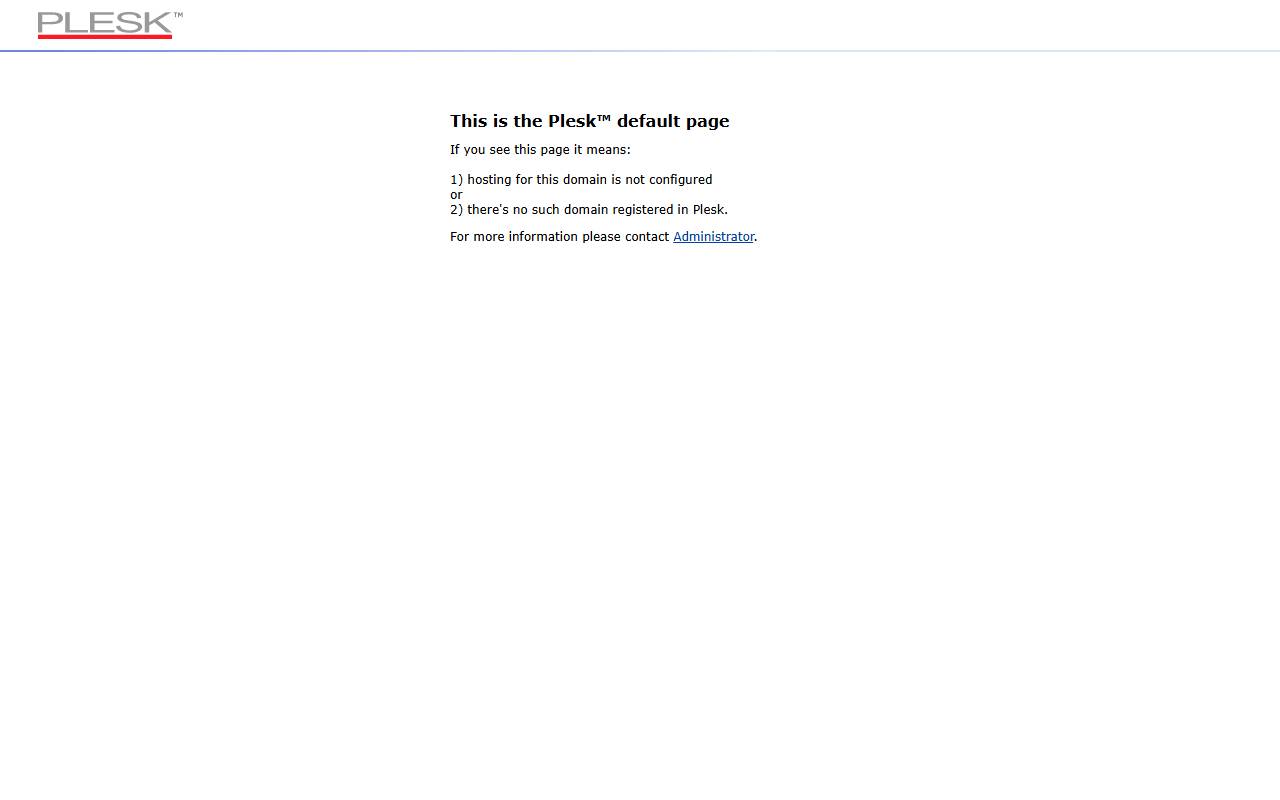
Task: Click 'there's no such domain registered in Plesk' line
Action: (589, 210)
